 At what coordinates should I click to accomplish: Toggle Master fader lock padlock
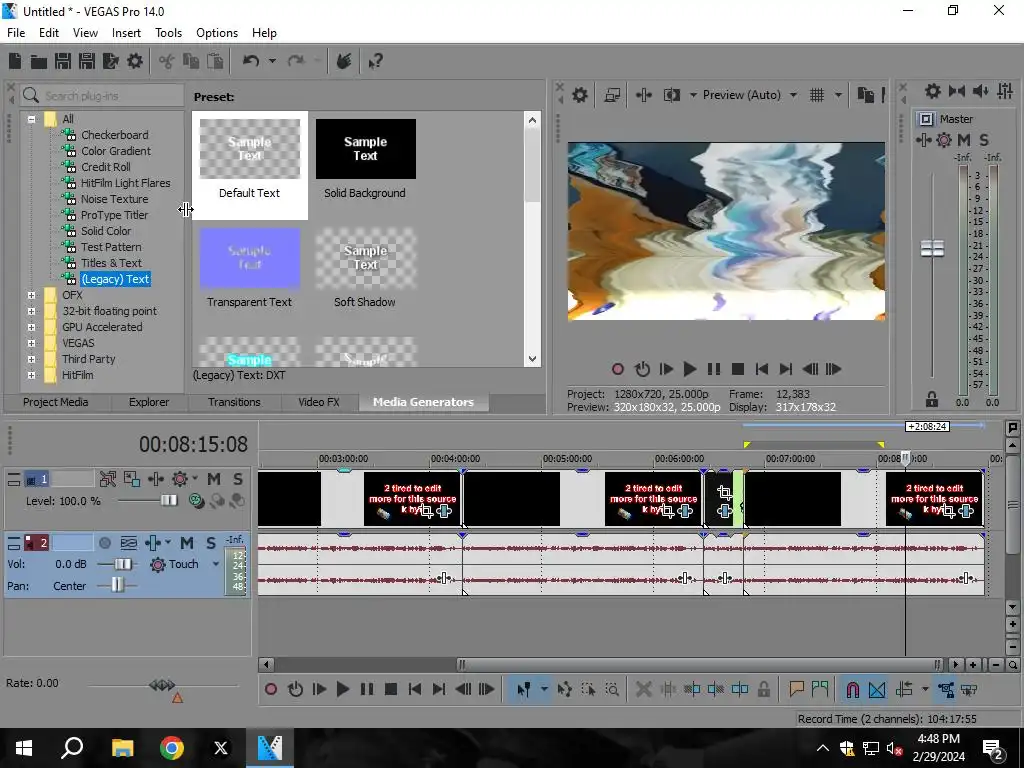(932, 399)
